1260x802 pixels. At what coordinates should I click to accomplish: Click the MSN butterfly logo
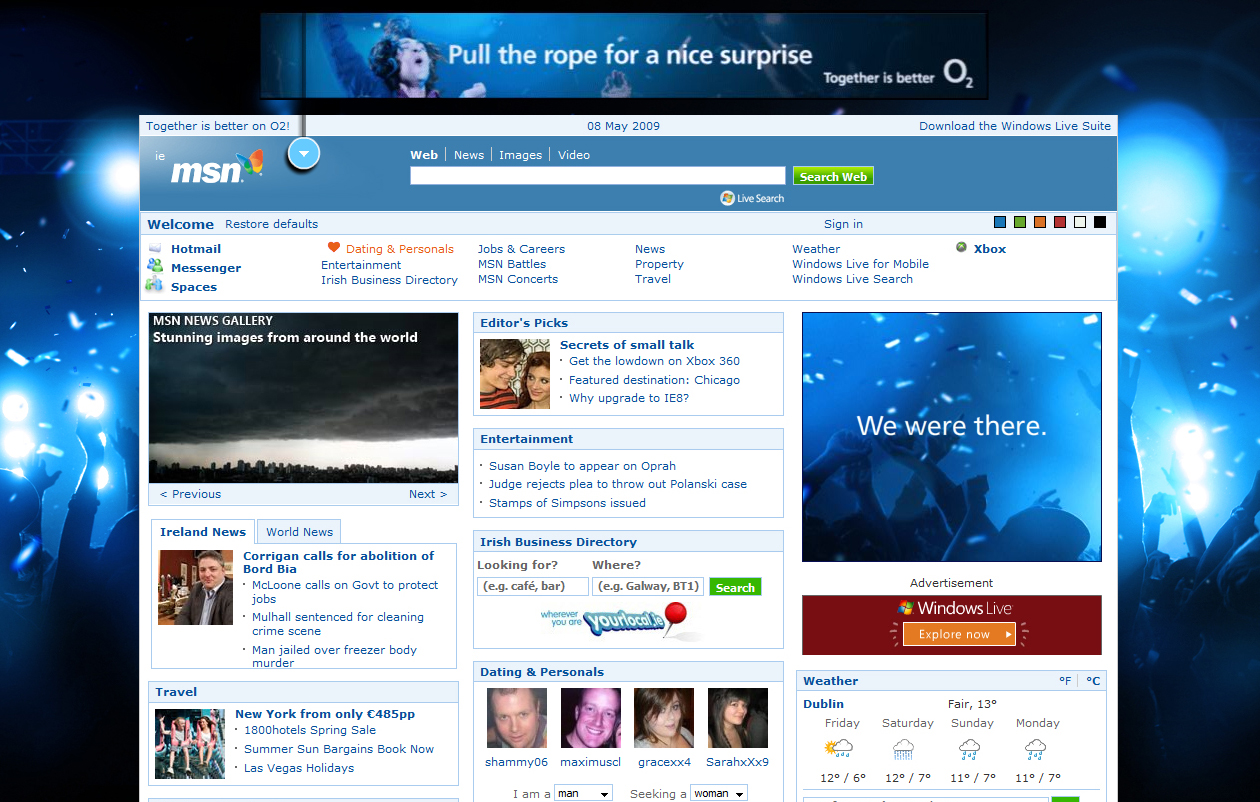216,167
